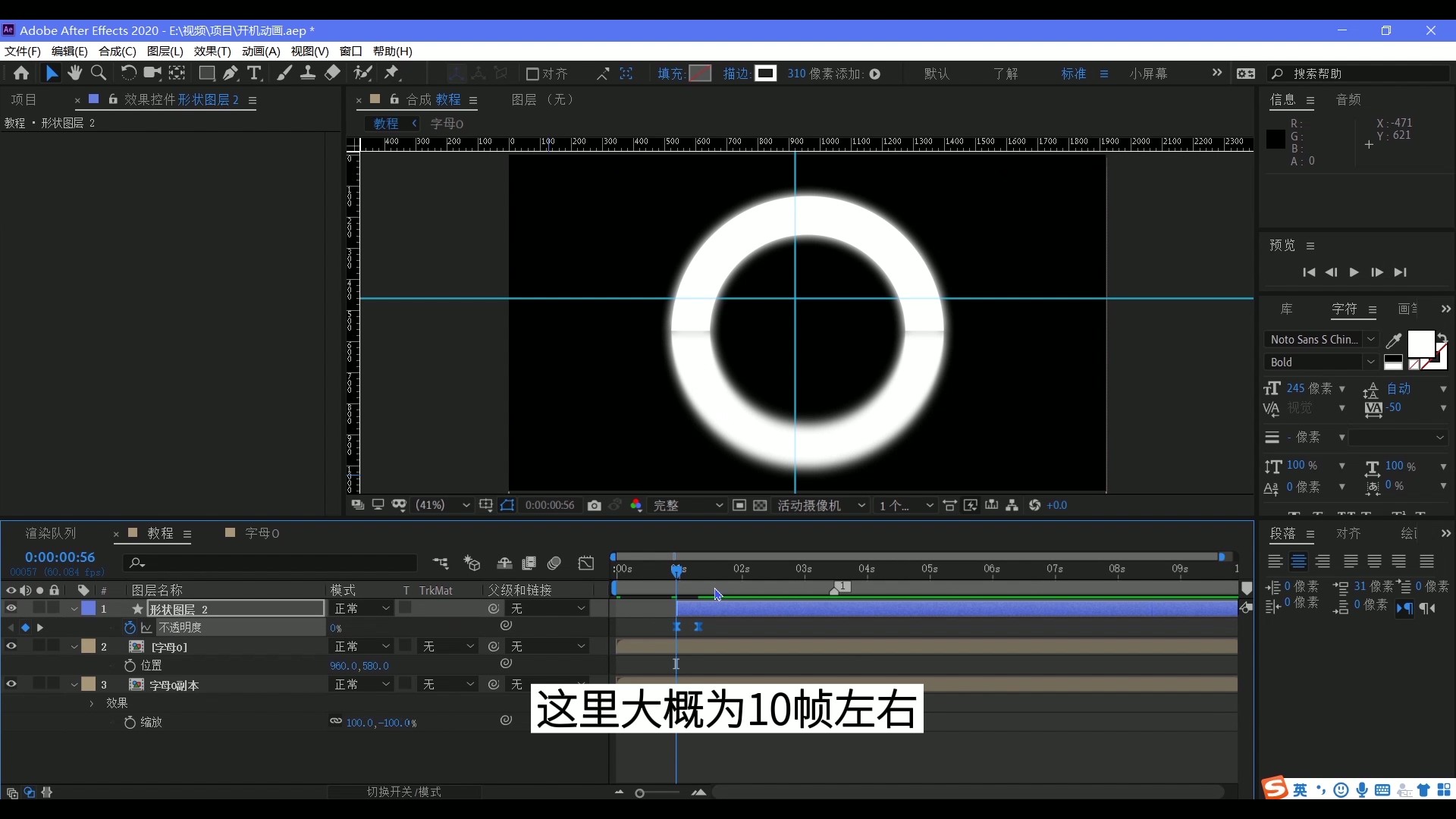Screen dimensions: 1456x819
Task: Solo the [字母0] layer
Action: 39,646
